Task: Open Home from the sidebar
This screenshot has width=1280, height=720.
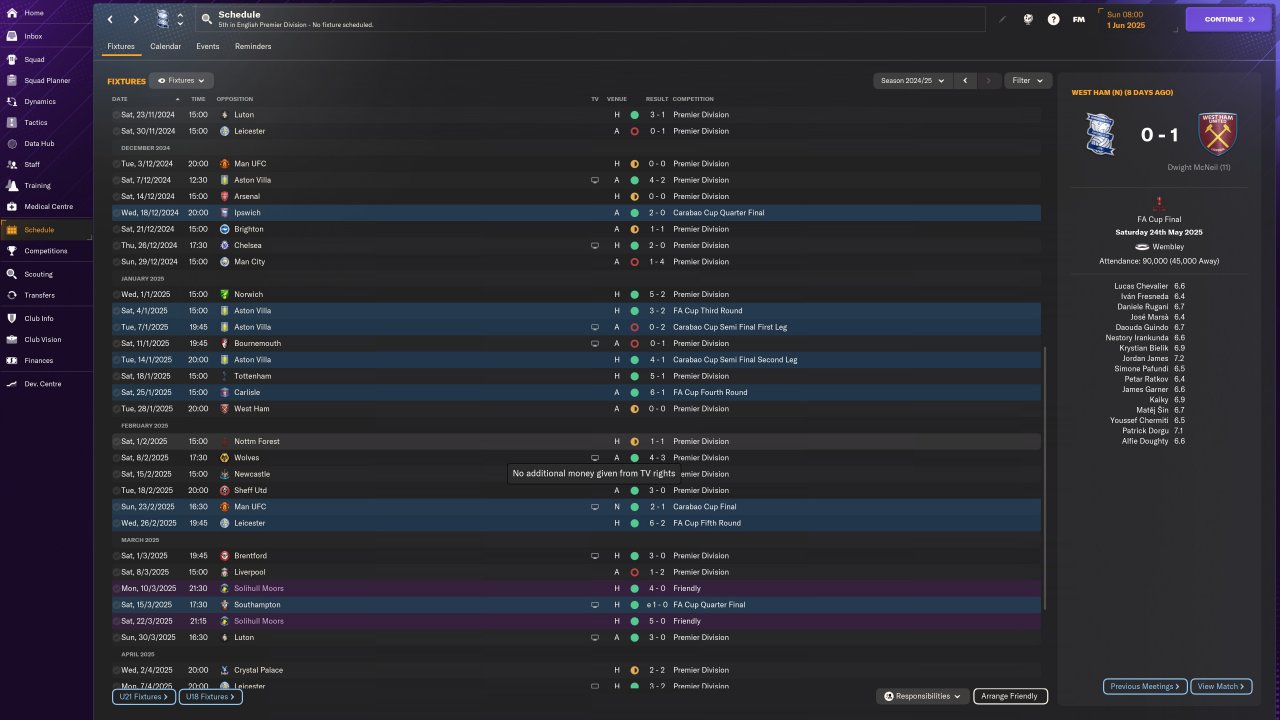Action: (x=34, y=13)
